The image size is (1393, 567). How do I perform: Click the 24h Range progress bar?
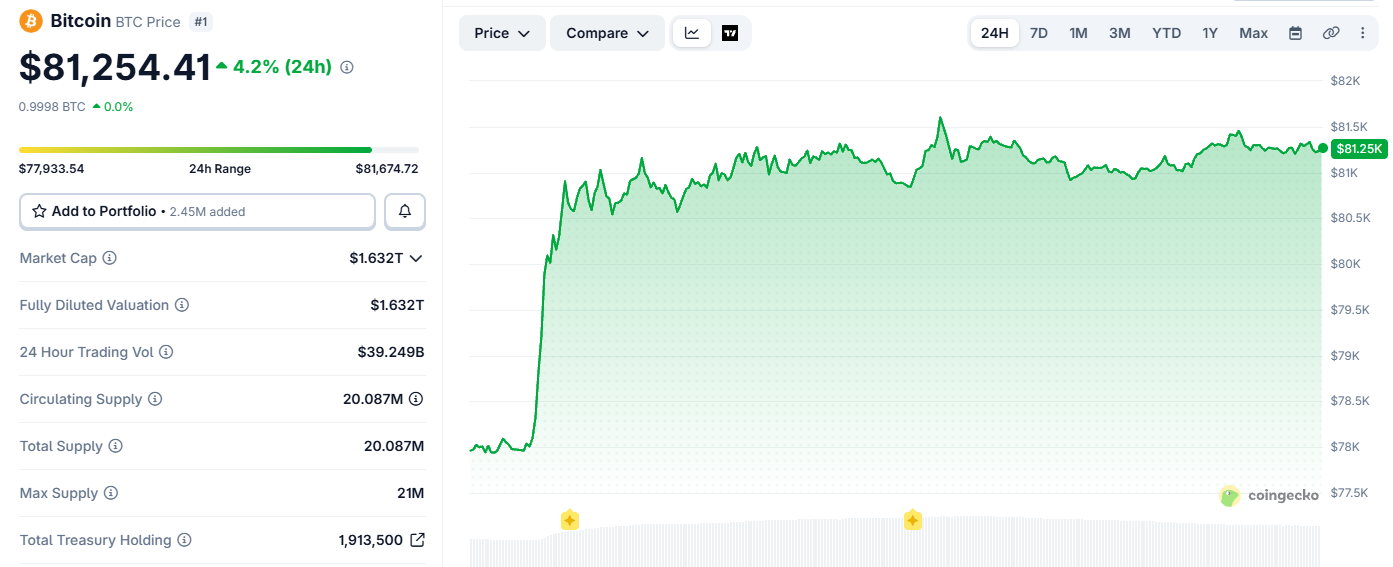(219, 150)
